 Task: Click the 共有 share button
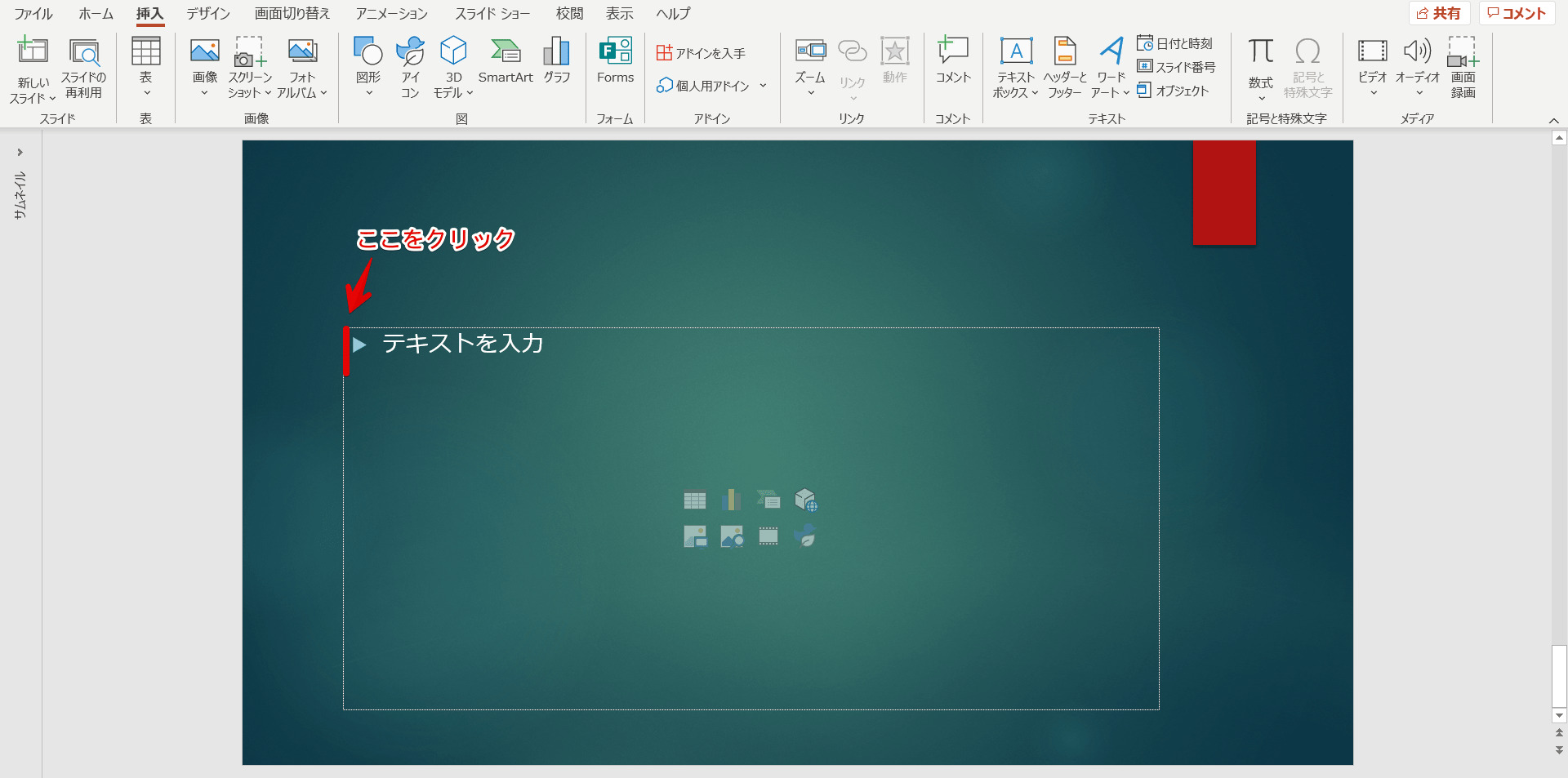point(1440,13)
